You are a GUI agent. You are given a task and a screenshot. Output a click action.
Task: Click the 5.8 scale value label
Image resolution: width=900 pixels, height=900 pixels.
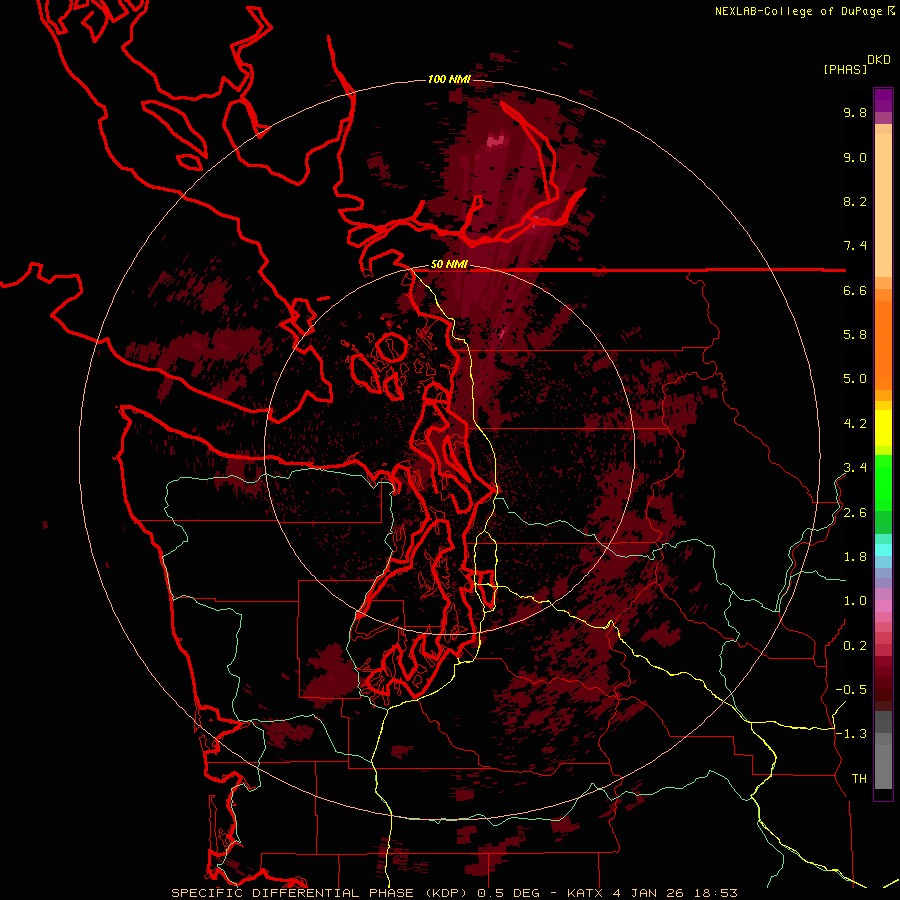[x=855, y=335]
